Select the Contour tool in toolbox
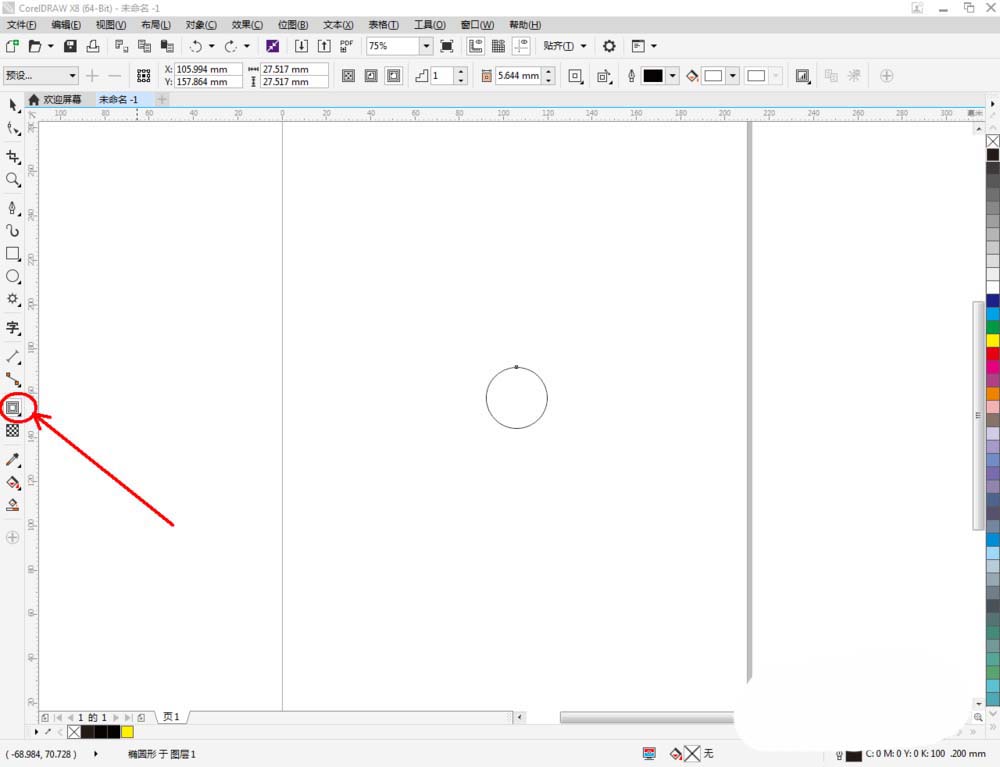Viewport: 1000px width, 767px height. point(13,407)
